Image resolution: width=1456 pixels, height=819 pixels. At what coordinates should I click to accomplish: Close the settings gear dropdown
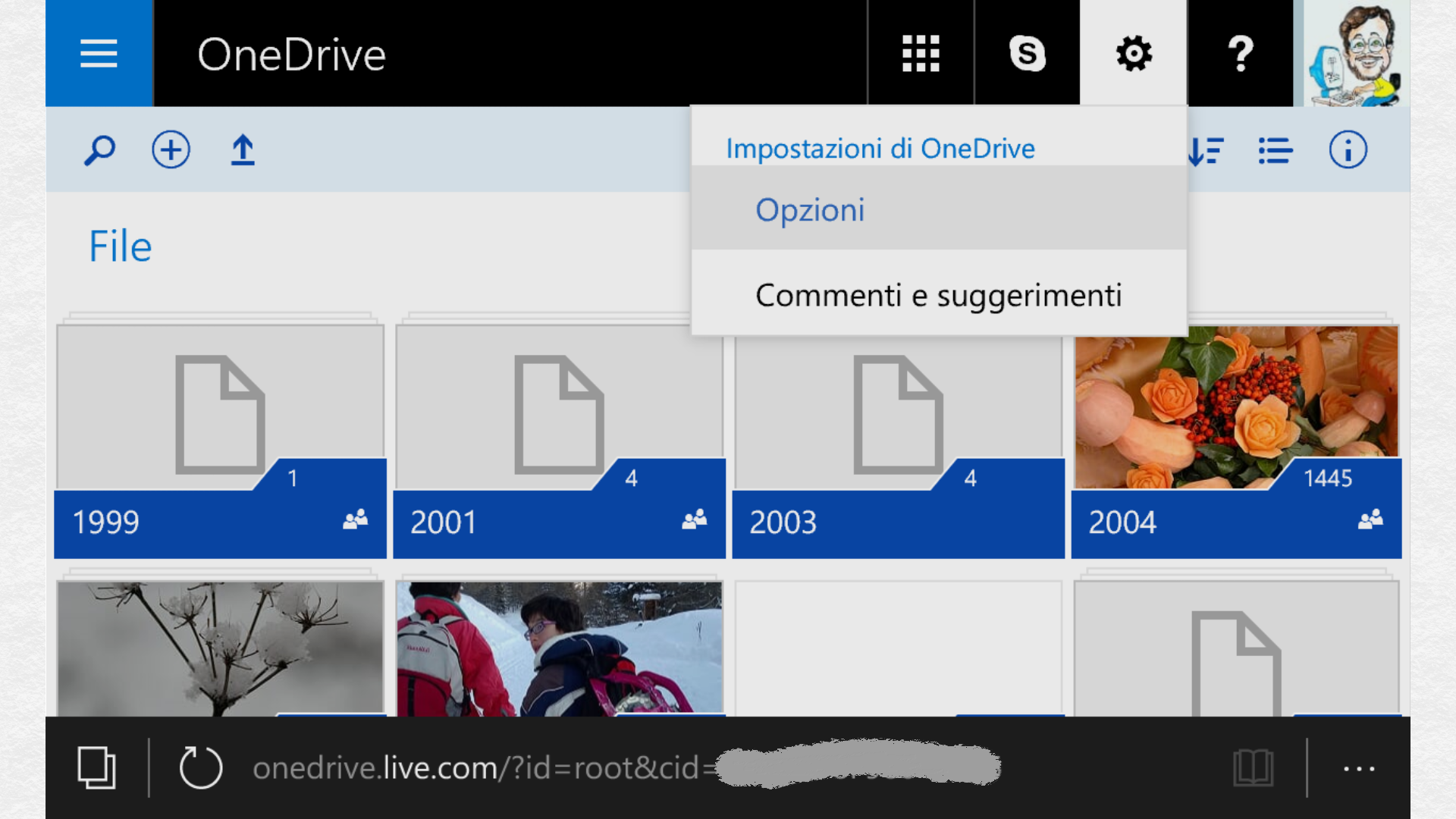click(x=1134, y=53)
